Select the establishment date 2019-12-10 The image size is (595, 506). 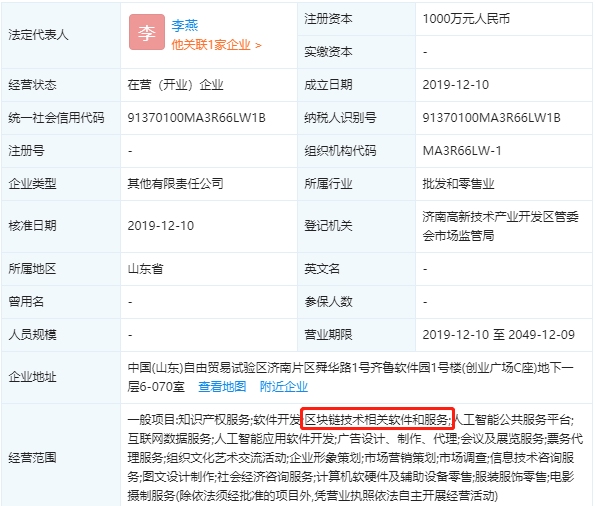pyautogui.click(x=455, y=85)
